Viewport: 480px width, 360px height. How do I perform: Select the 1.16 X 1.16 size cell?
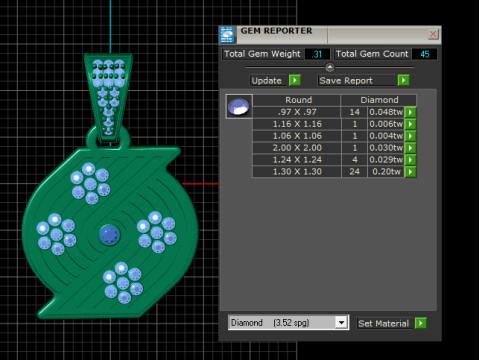(297, 124)
